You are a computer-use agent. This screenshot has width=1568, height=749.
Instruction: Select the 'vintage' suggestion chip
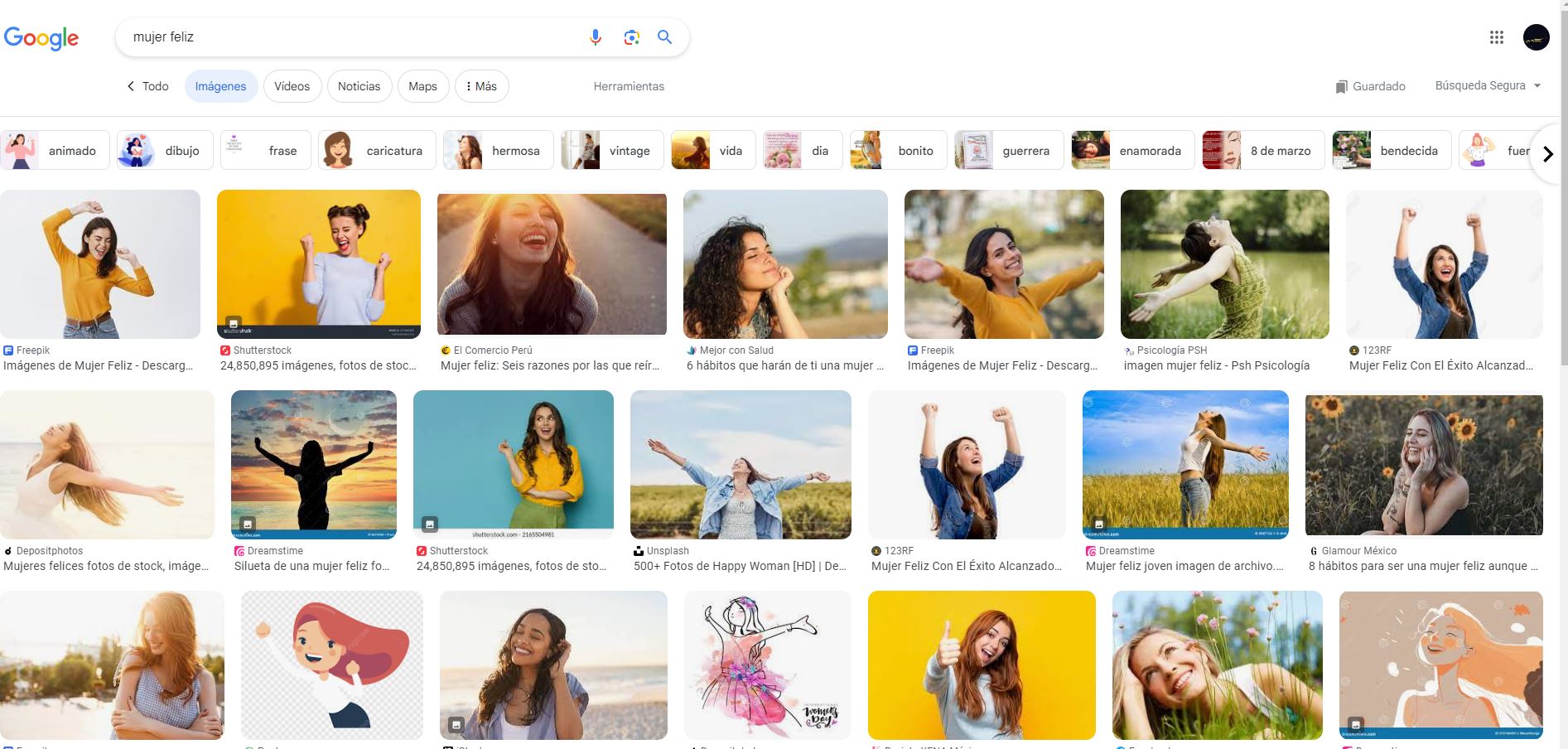pyautogui.click(x=612, y=151)
